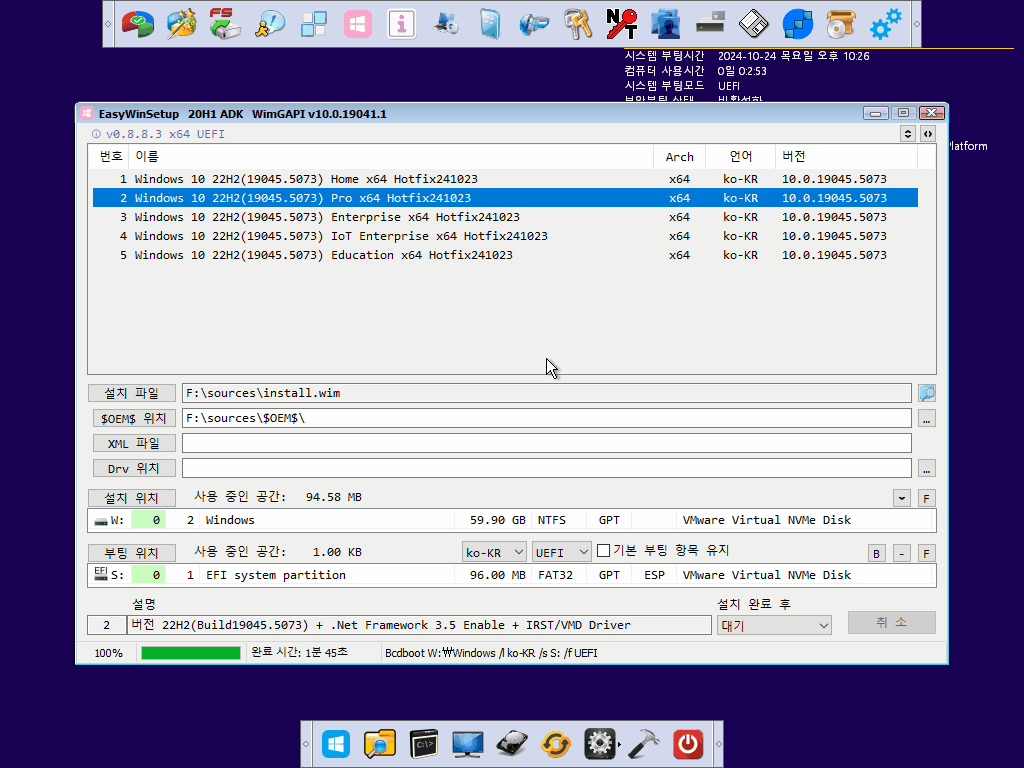Click the orange refresh sync icon in dock

[556, 744]
